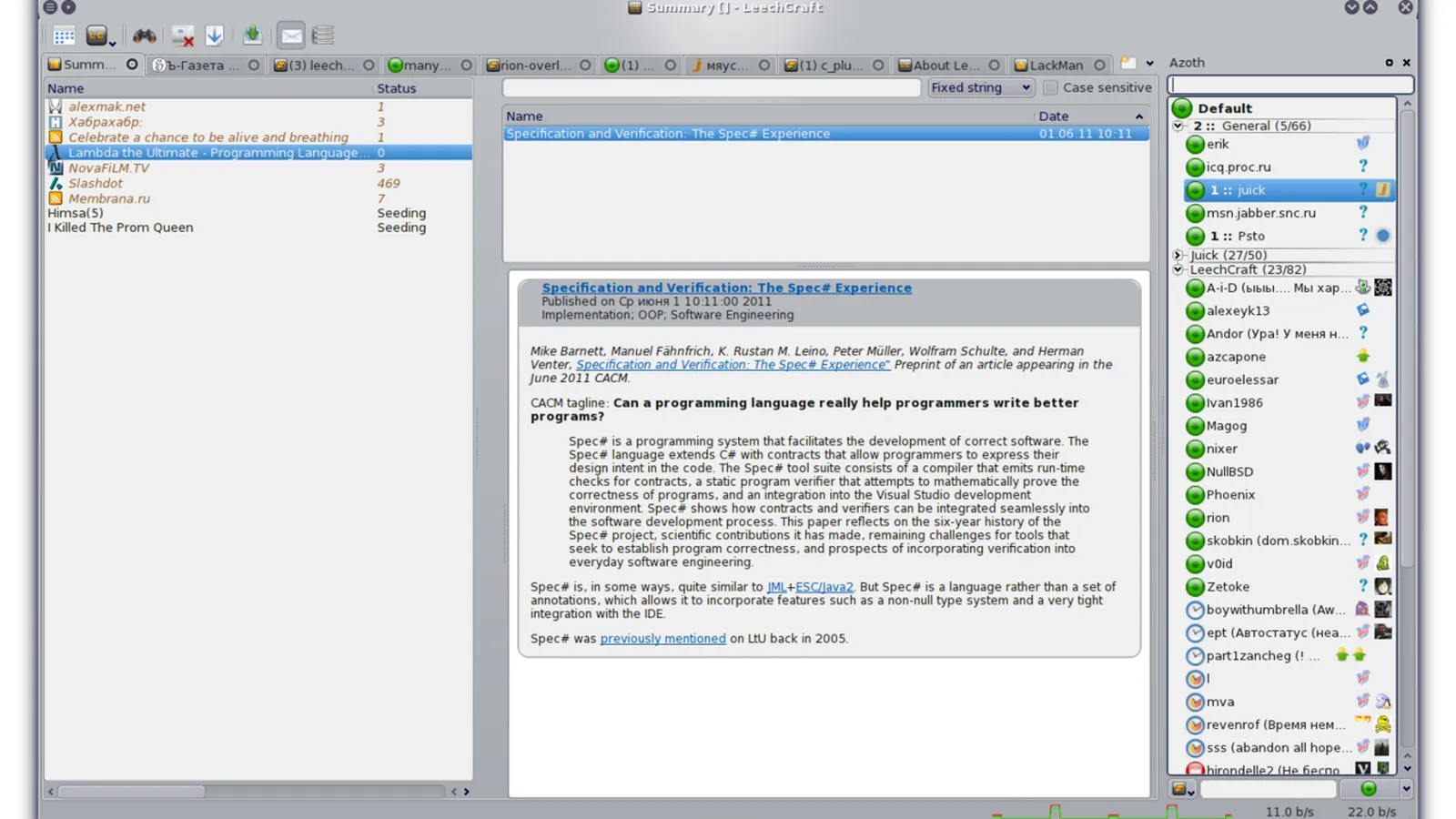Open the tab list dropdown arrow
This screenshot has height=819, width=1456.
[x=1149, y=64]
